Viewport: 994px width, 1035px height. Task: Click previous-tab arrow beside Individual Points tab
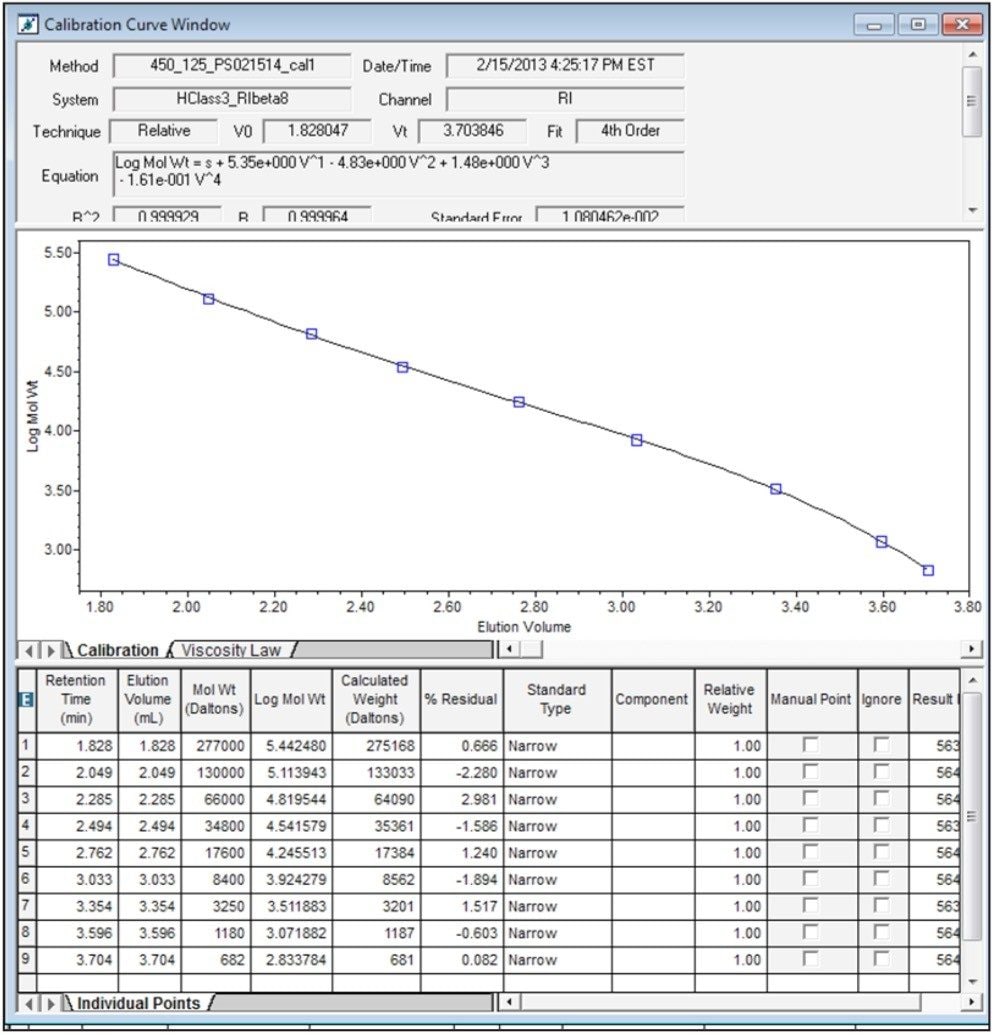pos(28,1004)
